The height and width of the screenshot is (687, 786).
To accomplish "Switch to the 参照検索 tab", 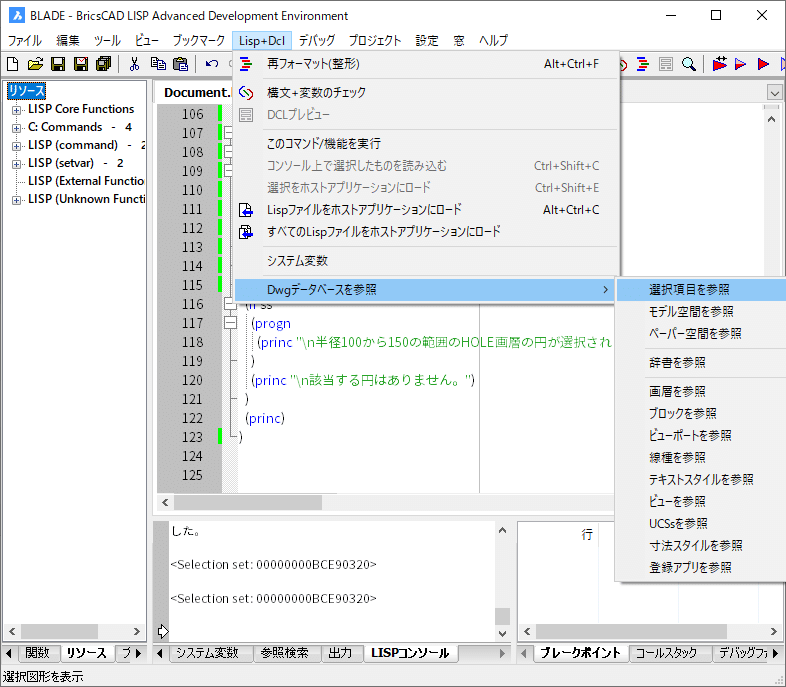I will point(285,653).
